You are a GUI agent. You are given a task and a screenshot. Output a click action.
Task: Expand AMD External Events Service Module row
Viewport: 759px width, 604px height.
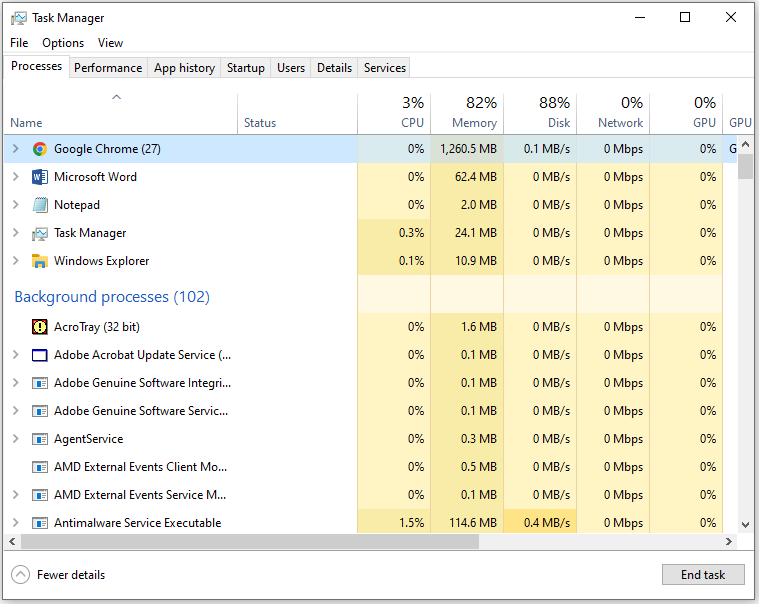tap(15, 495)
